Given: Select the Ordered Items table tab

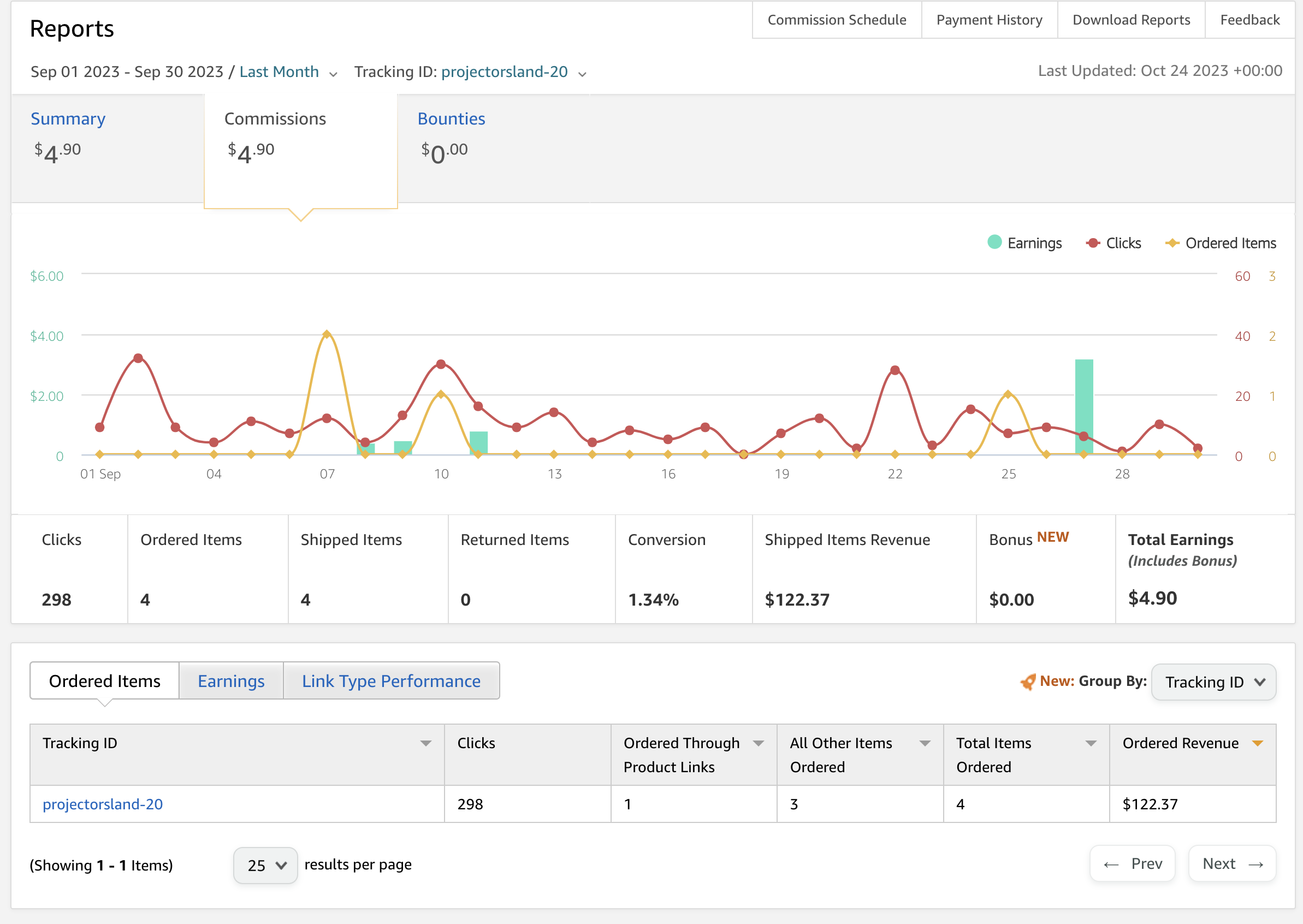Looking at the screenshot, I should pos(105,680).
